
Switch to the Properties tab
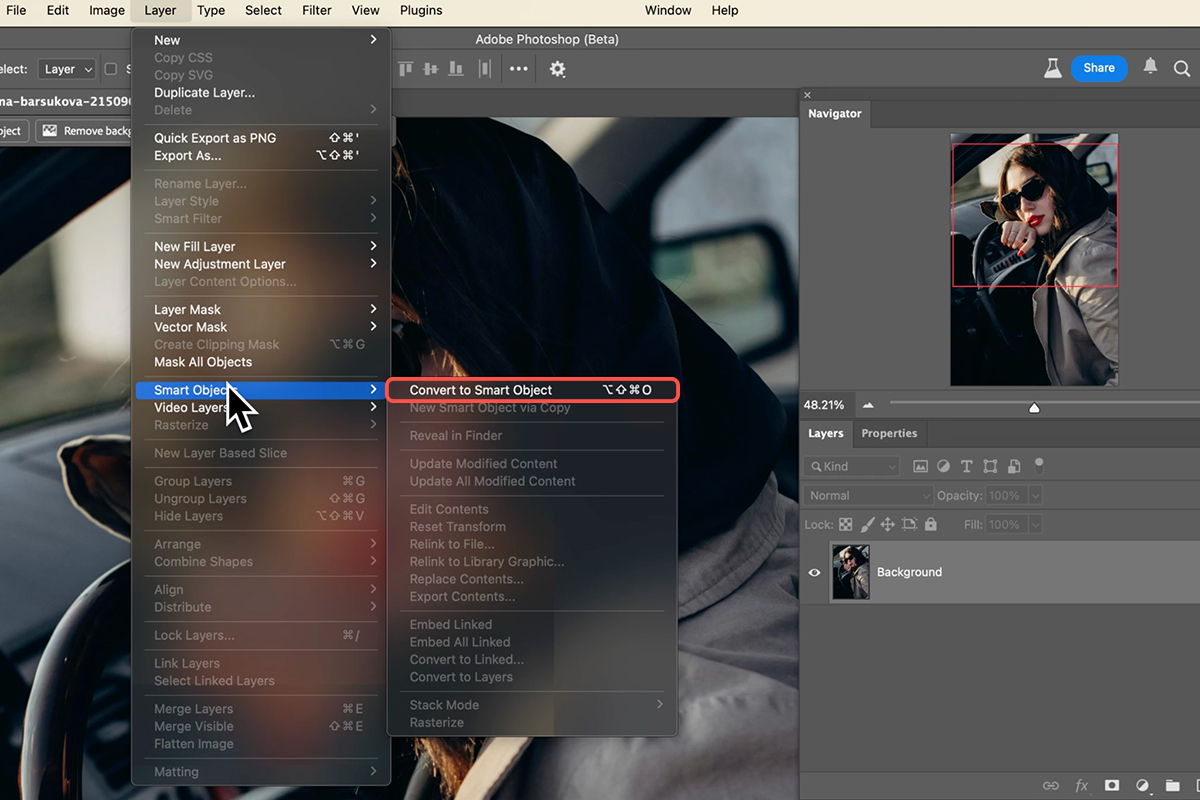889,433
